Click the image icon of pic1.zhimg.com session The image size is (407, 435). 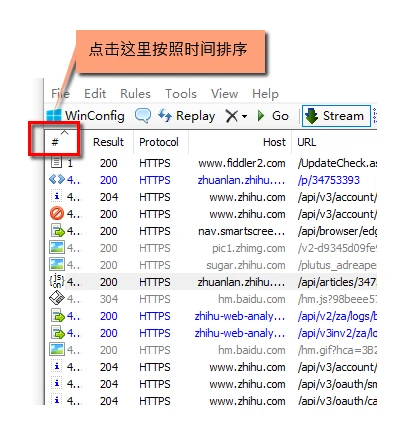(57, 248)
